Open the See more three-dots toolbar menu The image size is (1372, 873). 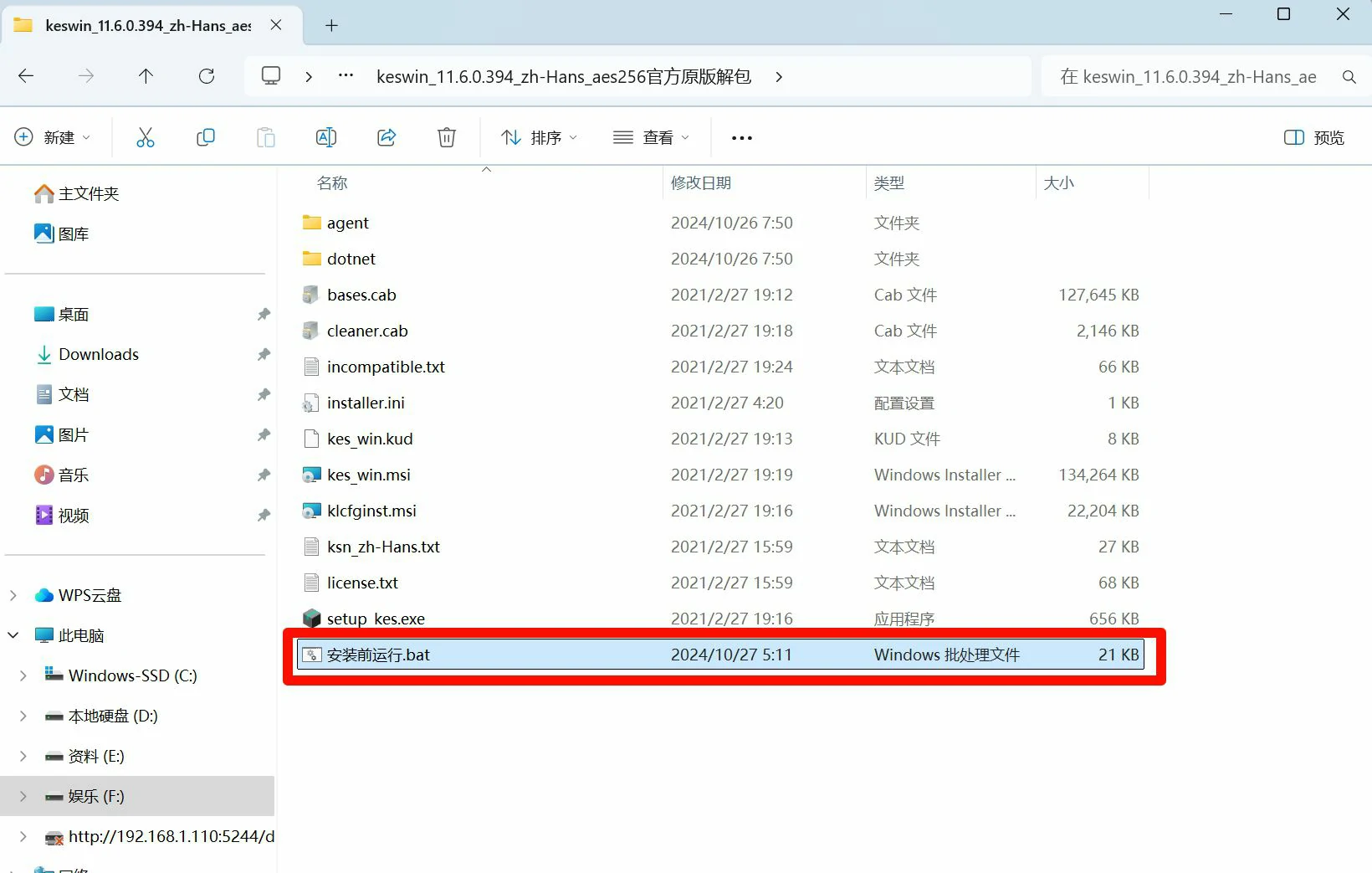[741, 137]
